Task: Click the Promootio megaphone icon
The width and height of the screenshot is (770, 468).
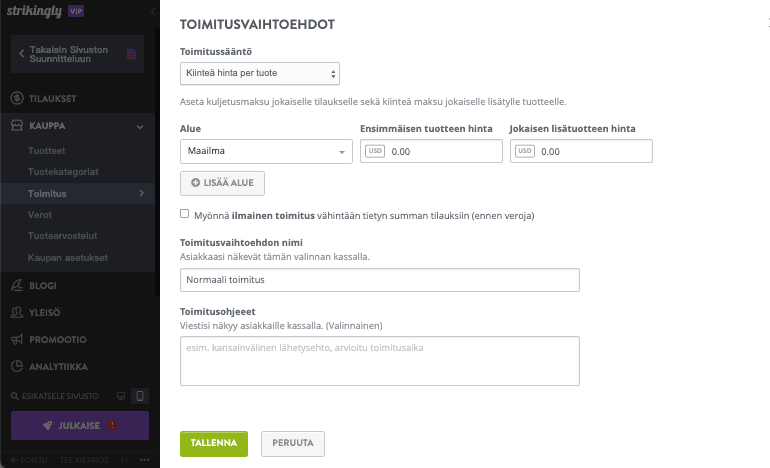Action: pyautogui.click(x=17, y=339)
